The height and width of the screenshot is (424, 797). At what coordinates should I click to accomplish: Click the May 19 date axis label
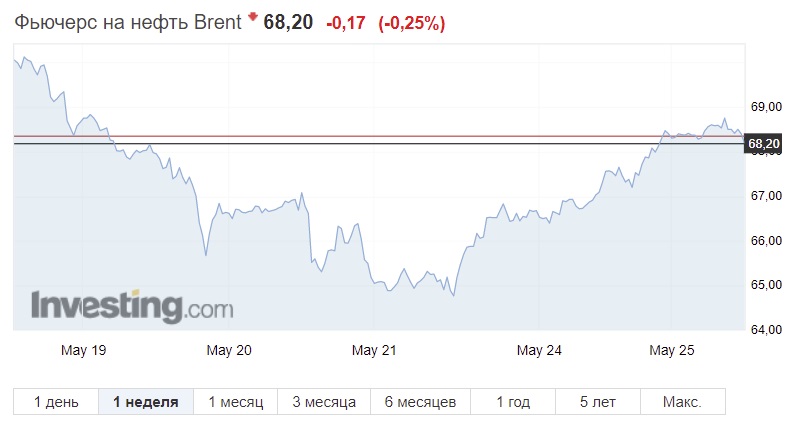point(83,350)
